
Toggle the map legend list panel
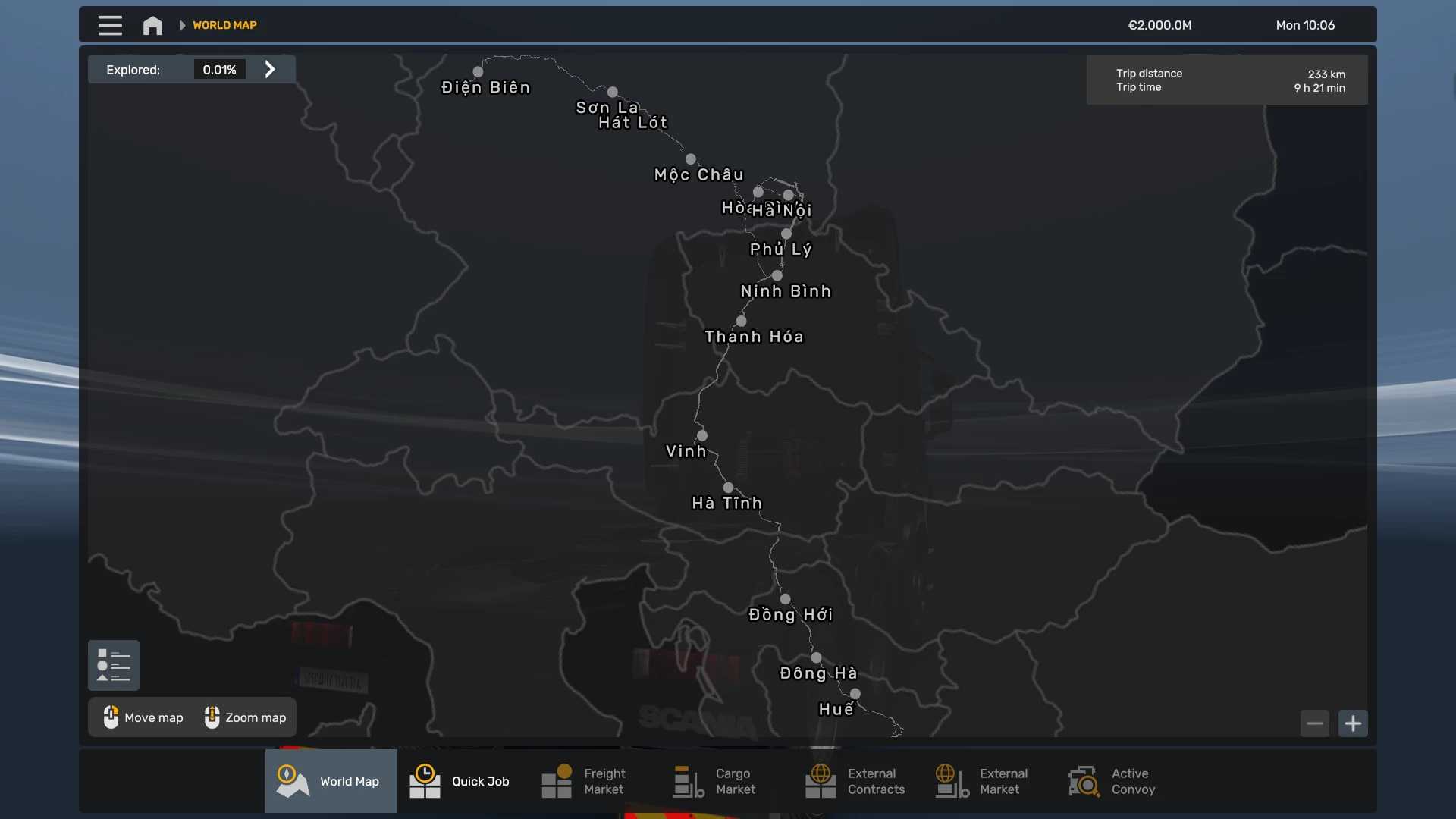[113, 665]
